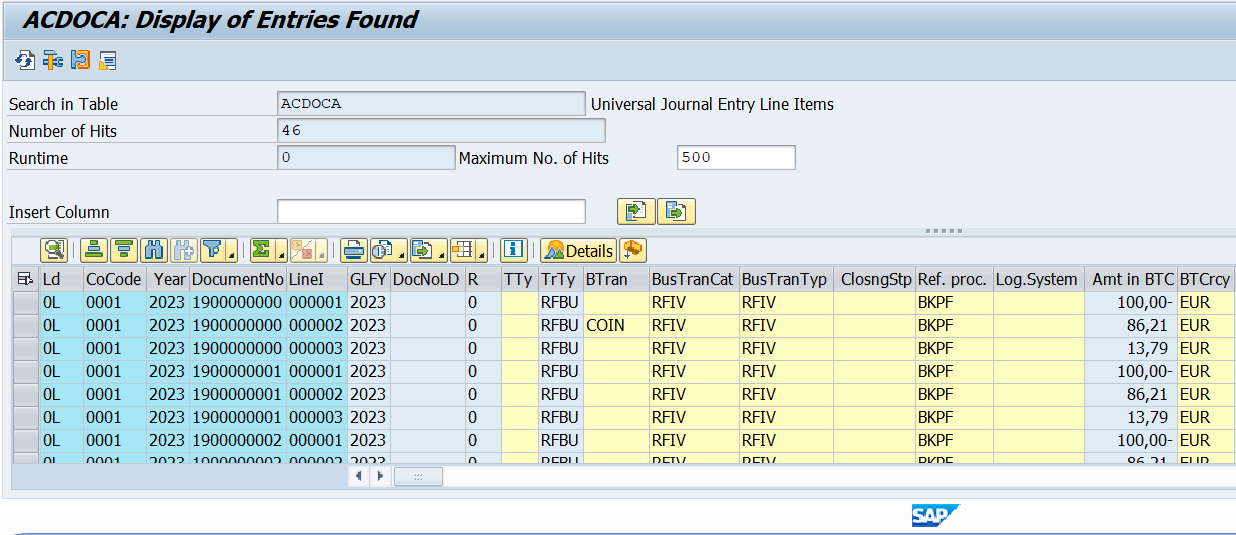The height and width of the screenshot is (535, 1236).
Task: Select the DocumentNo column header
Action: pyautogui.click(x=238, y=279)
